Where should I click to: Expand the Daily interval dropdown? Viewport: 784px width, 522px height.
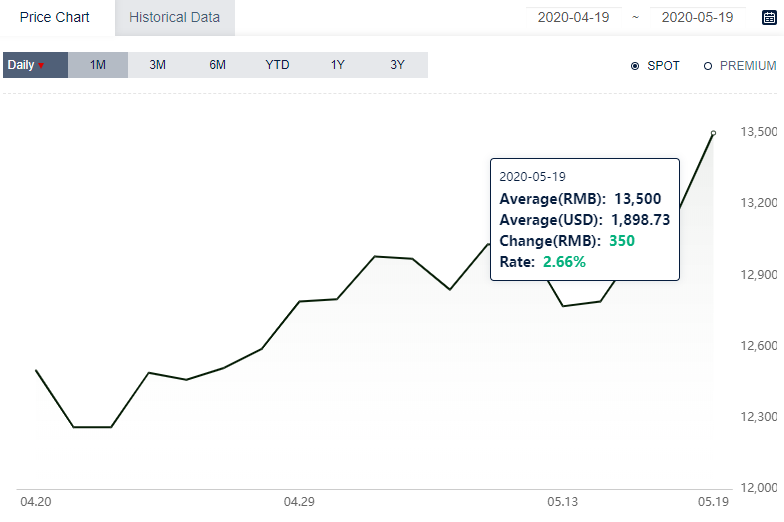36,65
